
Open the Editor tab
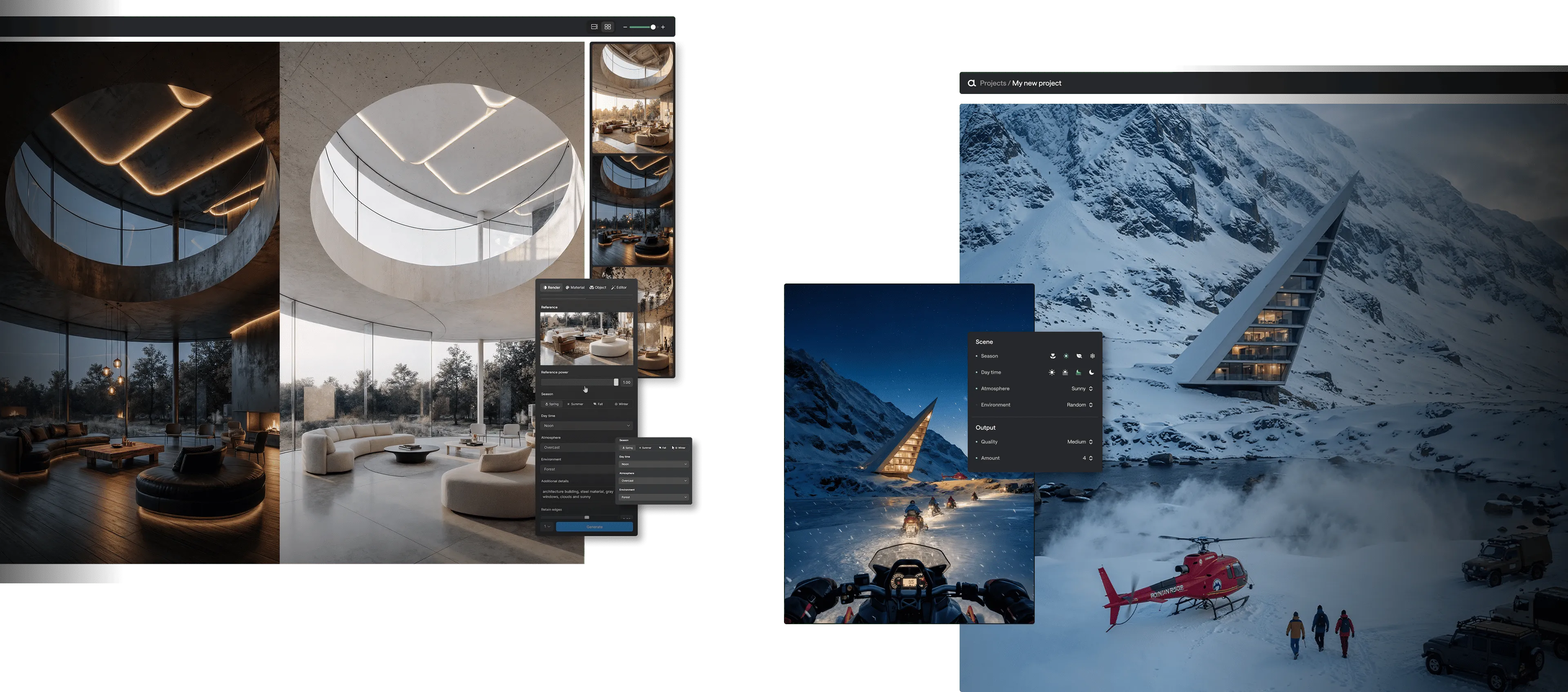[619, 288]
